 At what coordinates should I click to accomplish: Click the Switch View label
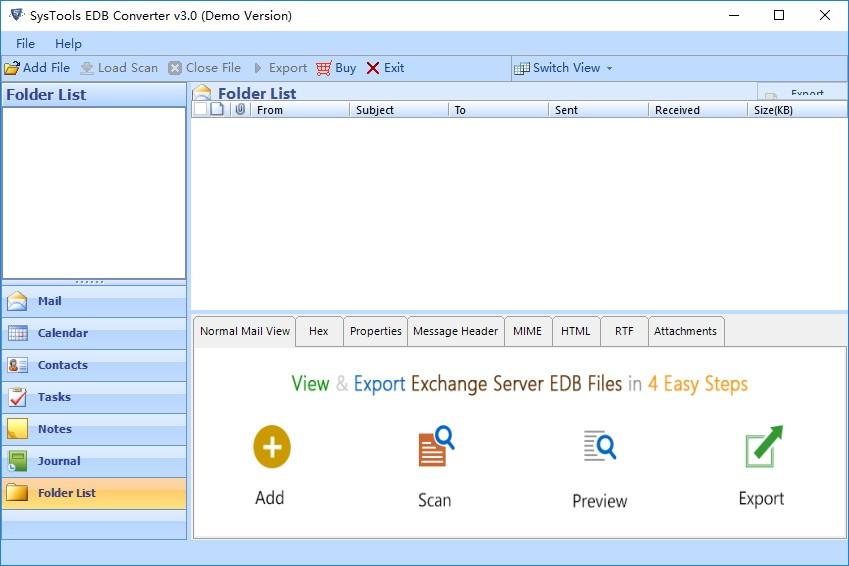pos(566,68)
